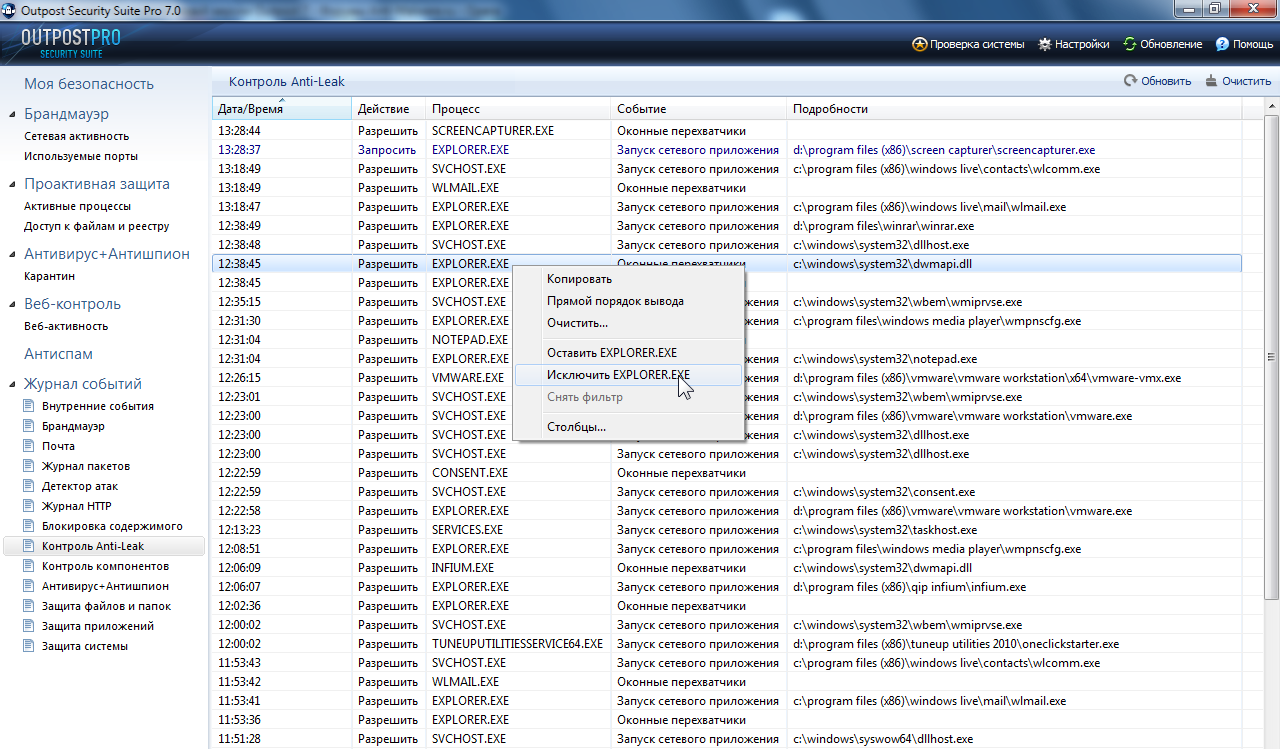Open Доступ к файлам и реестру
1280x749 pixels.
pos(97,226)
